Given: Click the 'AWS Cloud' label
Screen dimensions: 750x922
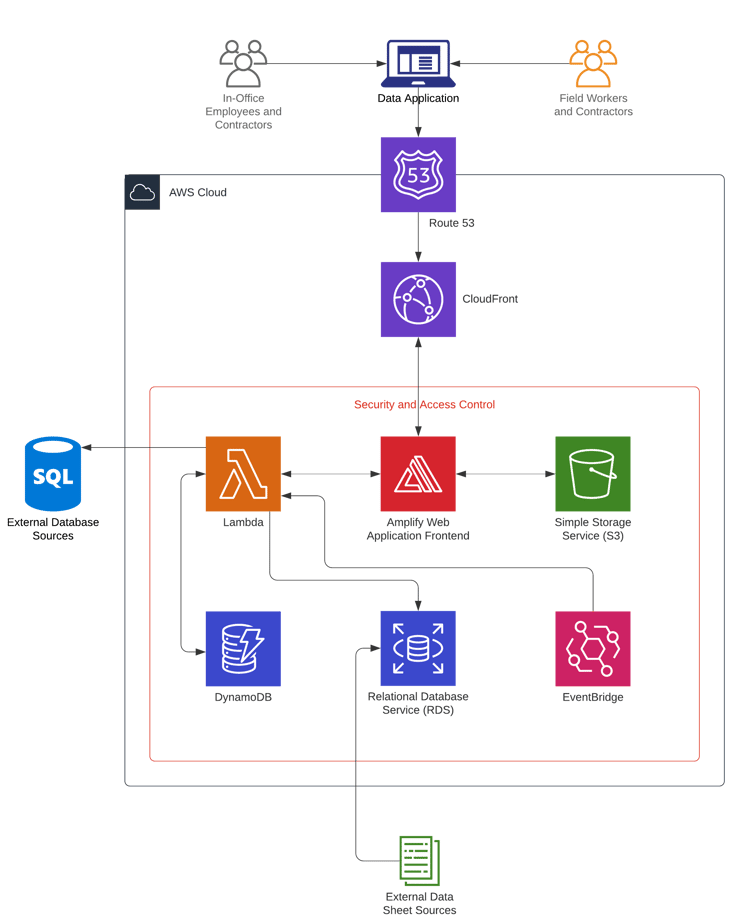Looking at the screenshot, I should [x=198, y=192].
